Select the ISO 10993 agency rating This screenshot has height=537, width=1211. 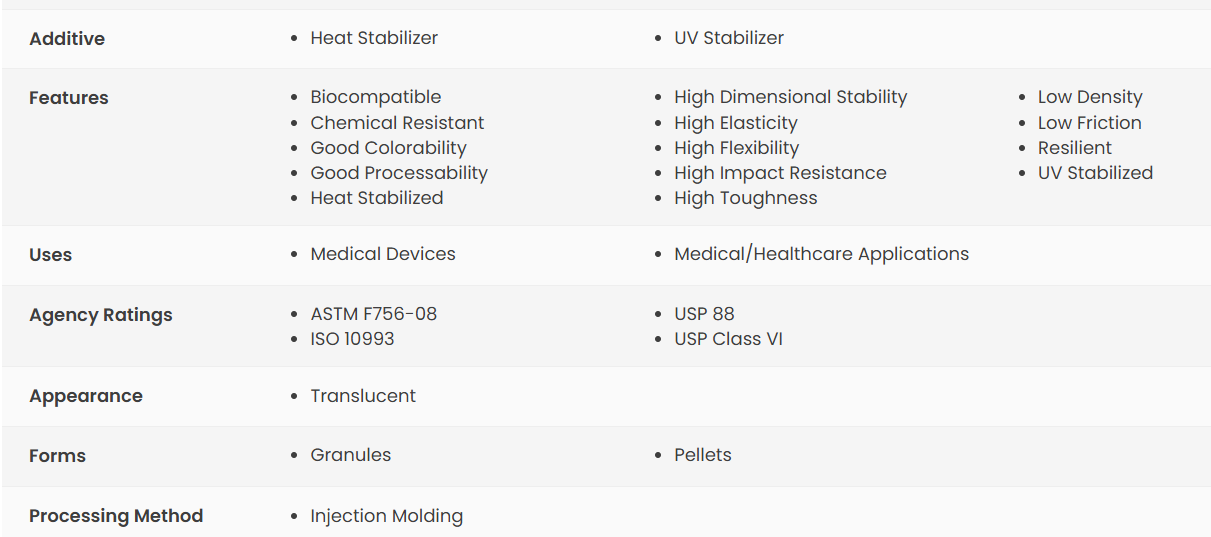click(352, 339)
